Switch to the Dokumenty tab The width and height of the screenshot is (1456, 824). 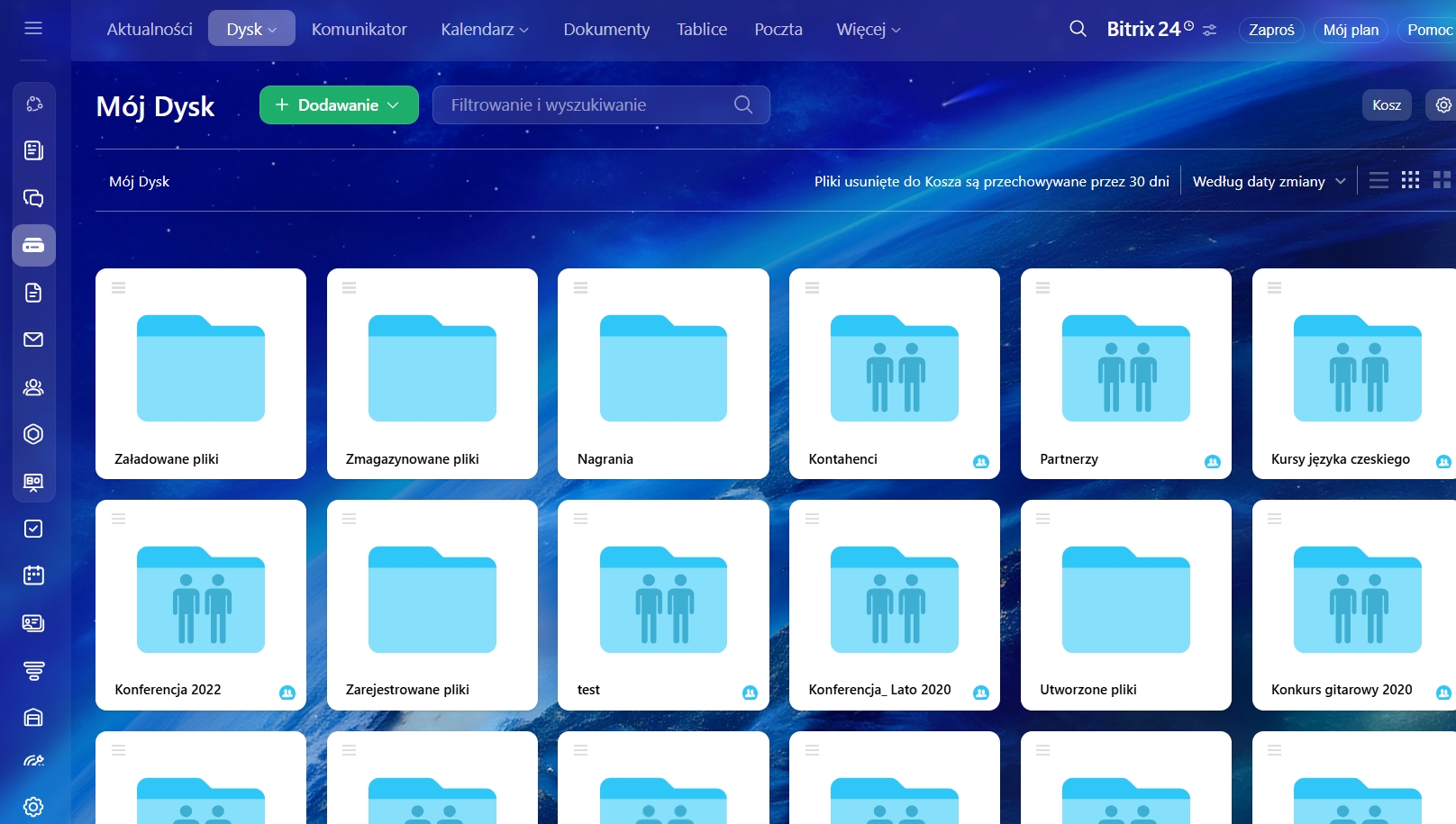coord(606,30)
